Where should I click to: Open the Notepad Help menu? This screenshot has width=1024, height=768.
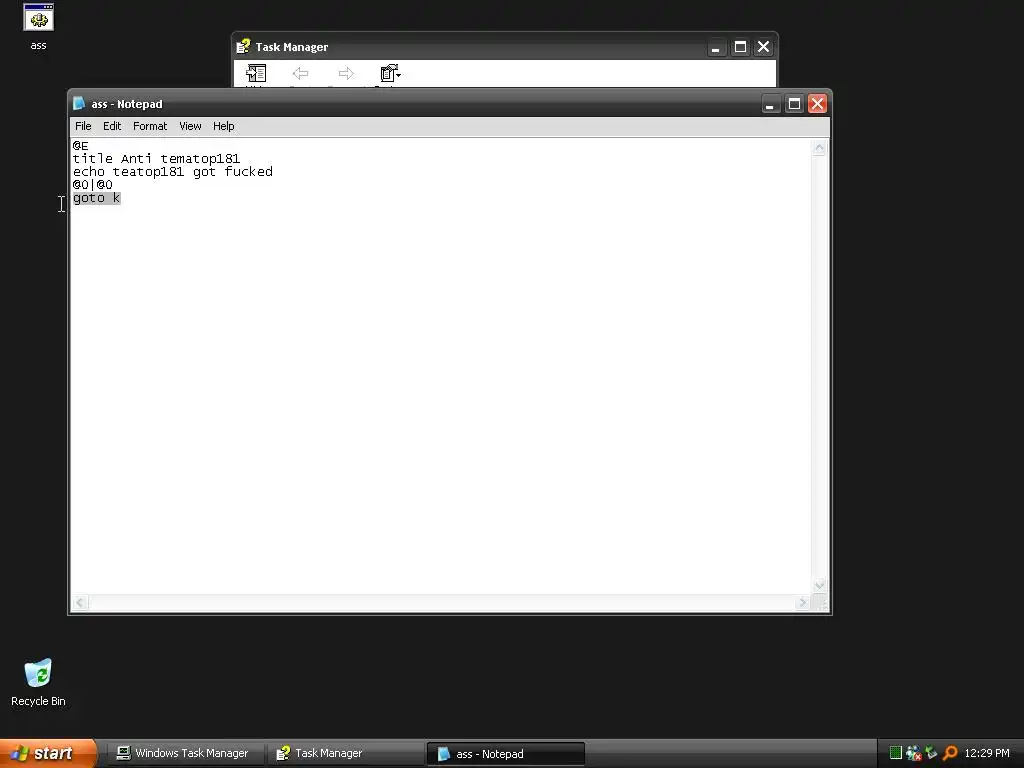click(223, 126)
